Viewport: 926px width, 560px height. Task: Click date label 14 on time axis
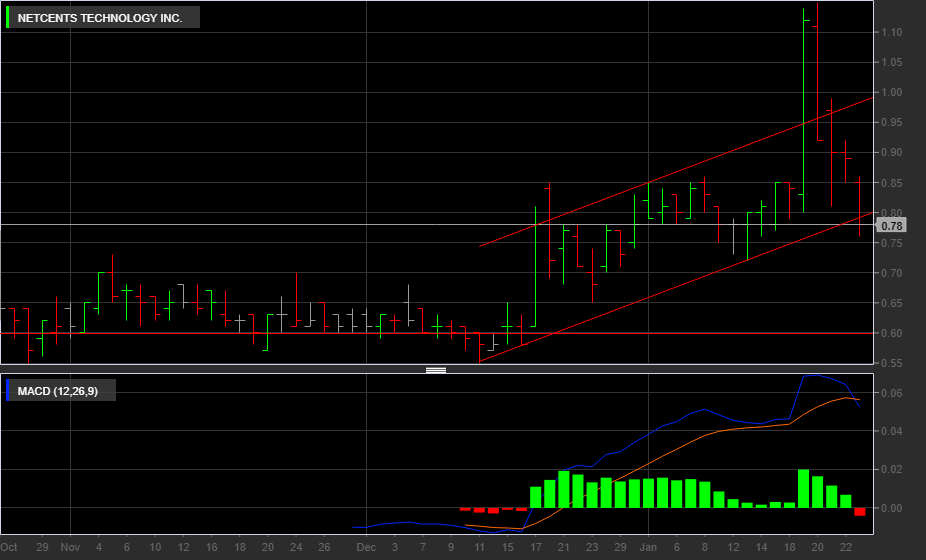pos(761,548)
